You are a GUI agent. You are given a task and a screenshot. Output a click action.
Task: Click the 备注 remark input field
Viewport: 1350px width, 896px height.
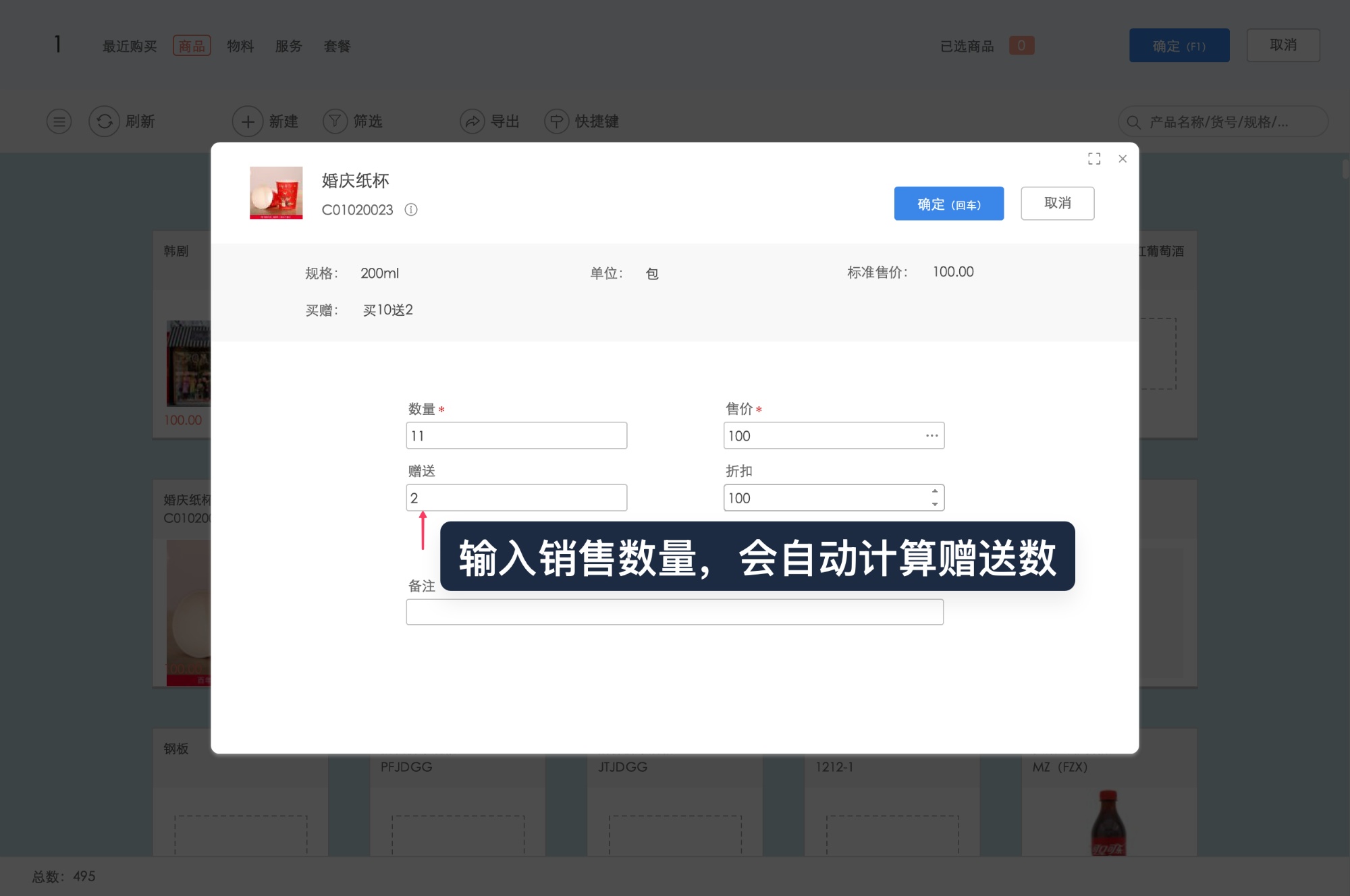tap(674, 612)
